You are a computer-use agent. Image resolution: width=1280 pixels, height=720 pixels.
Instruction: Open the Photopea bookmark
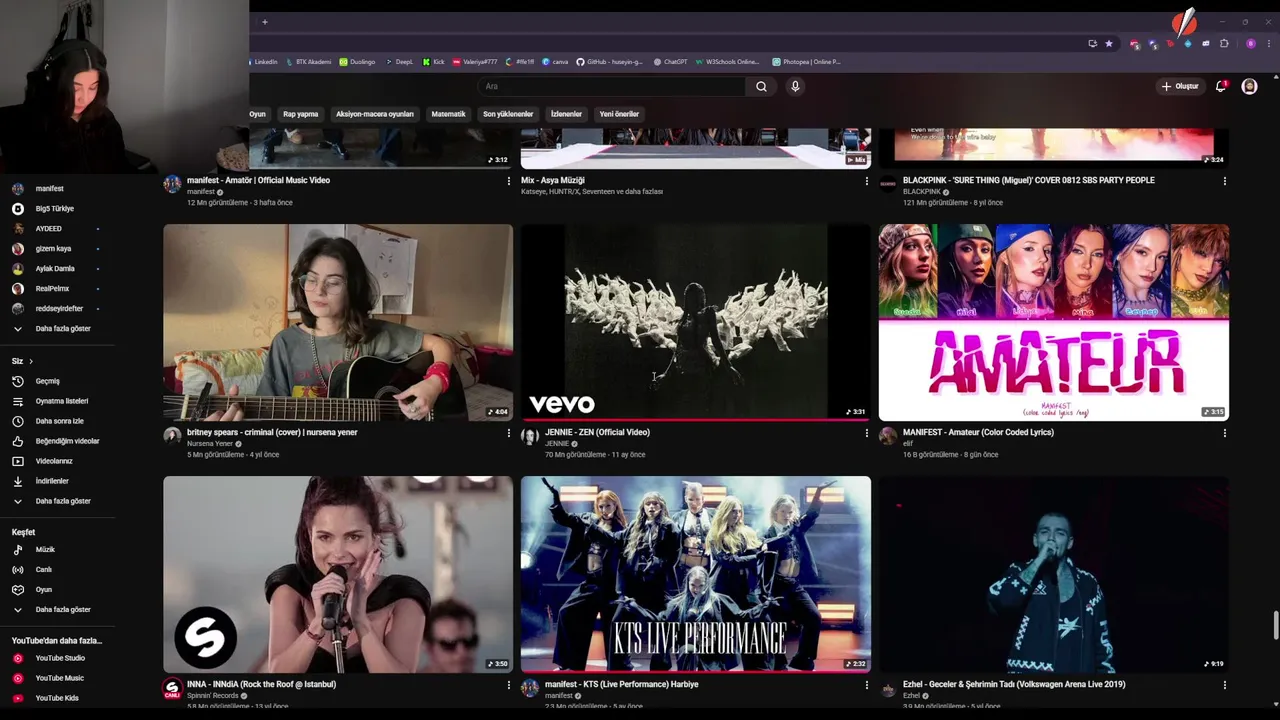point(806,62)
